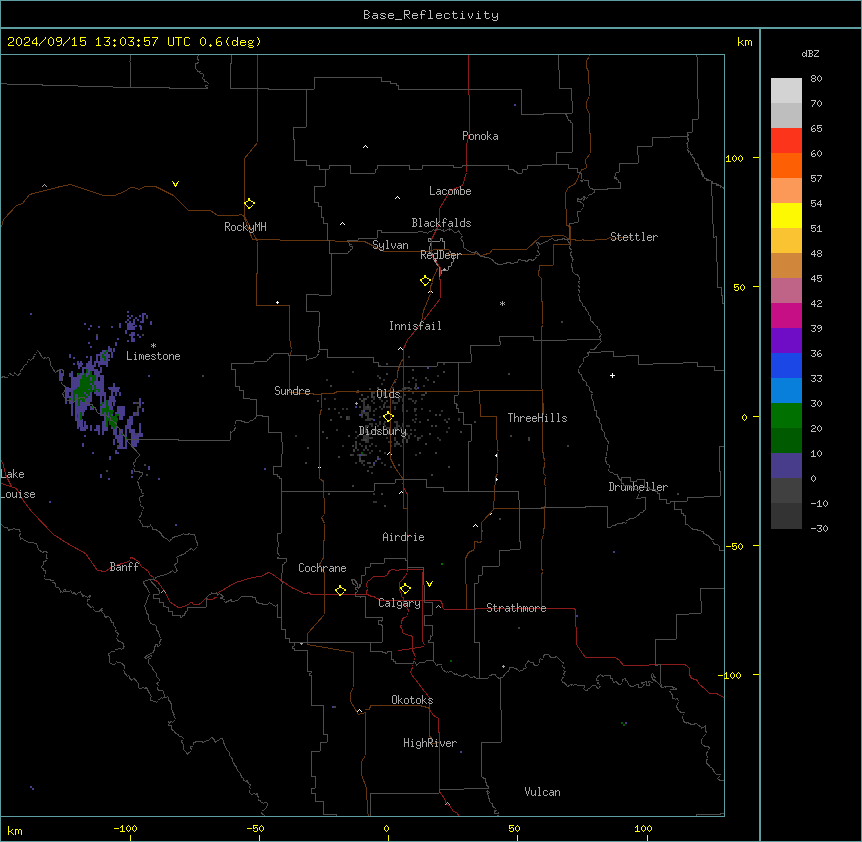Click the Stettler town label
862x842 pixels.
pos(634,237)
